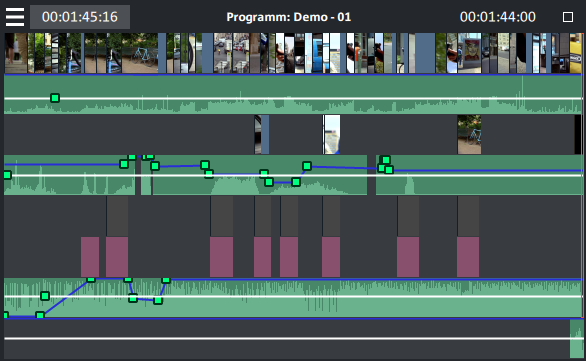The width and height of the screenshot is (586, 361).
Task: Click the leftmost keyframe on second audio track
Action: point(7,175)
